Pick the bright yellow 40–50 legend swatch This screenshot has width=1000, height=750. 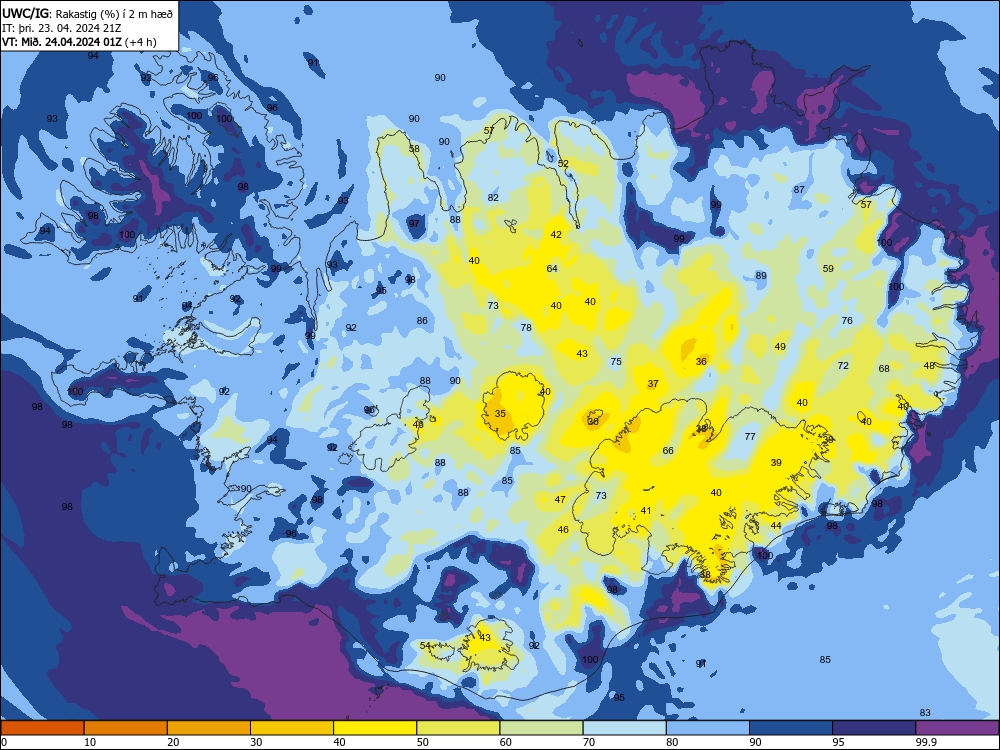375,728
